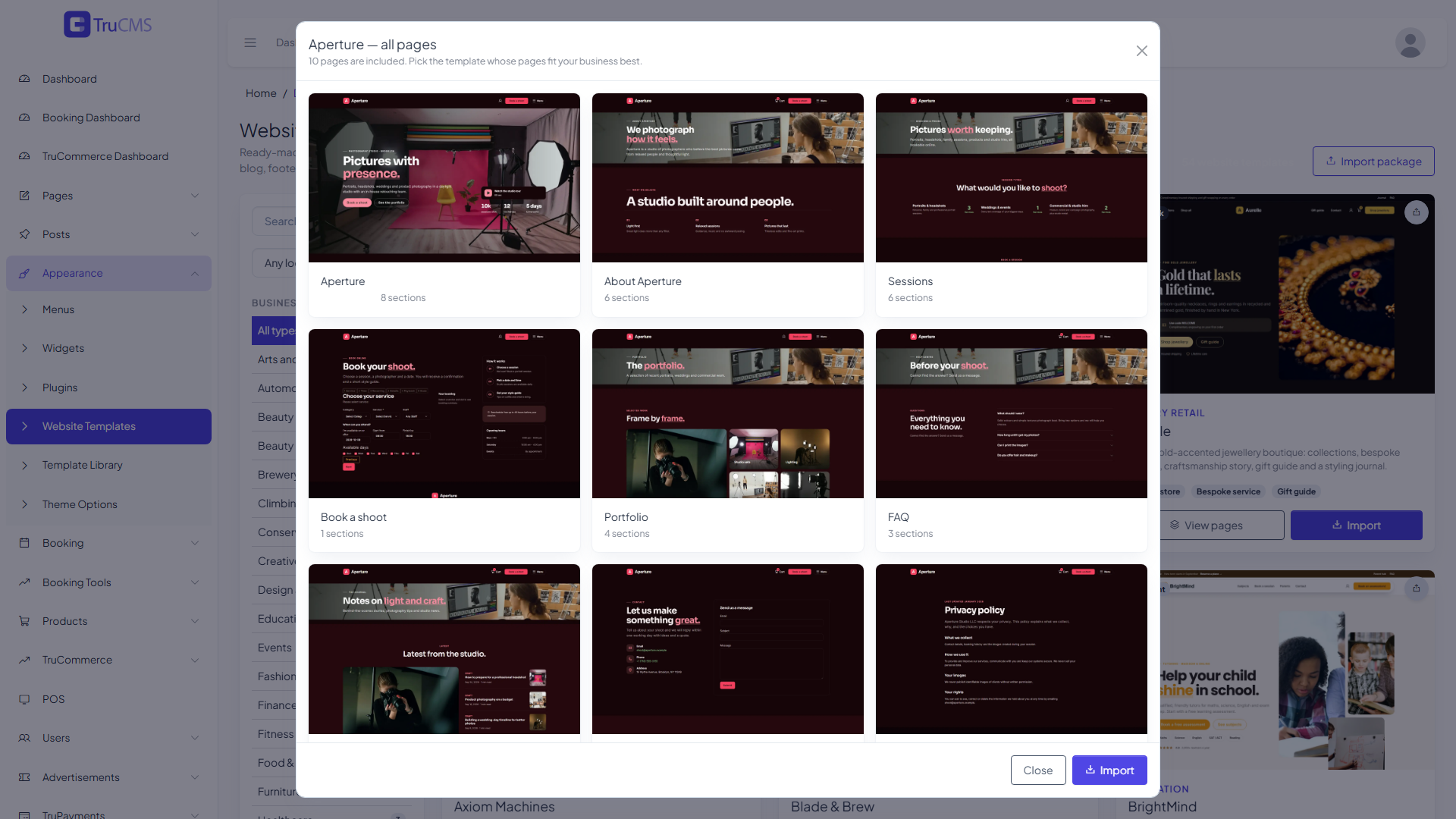The image size is (1456, 819).
Task: Click the POS monitor icon in sidebar
Action: [x=24, y=699]
